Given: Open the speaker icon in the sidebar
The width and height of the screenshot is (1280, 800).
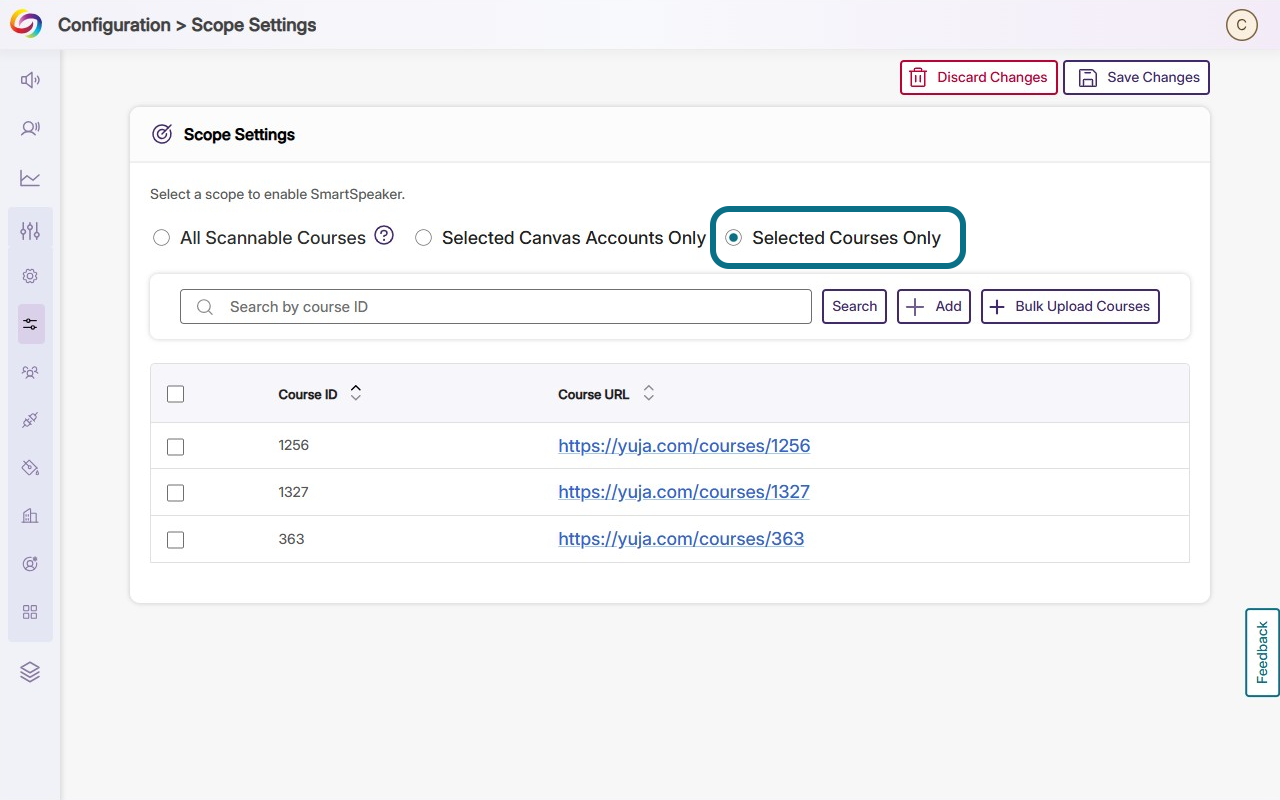Looking at the screenshot, I should 30,80.
